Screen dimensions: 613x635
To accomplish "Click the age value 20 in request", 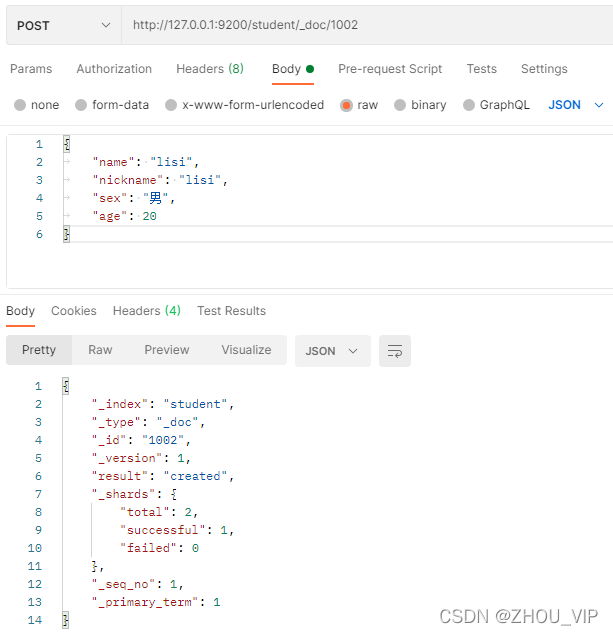I will tap(149, 216).
